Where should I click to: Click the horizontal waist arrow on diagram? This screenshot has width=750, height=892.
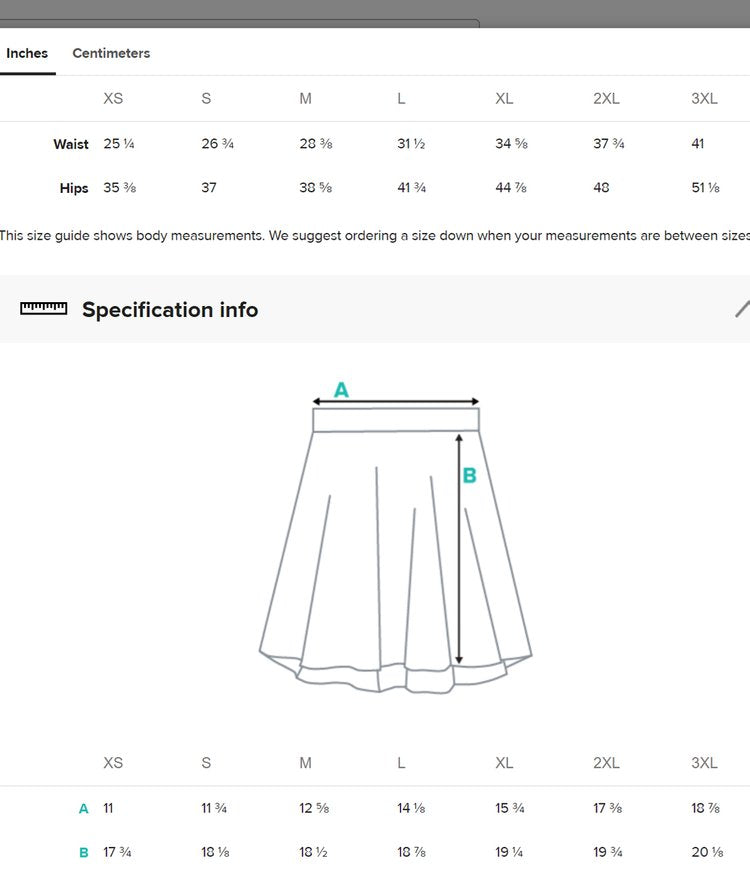tap(396, 402)
